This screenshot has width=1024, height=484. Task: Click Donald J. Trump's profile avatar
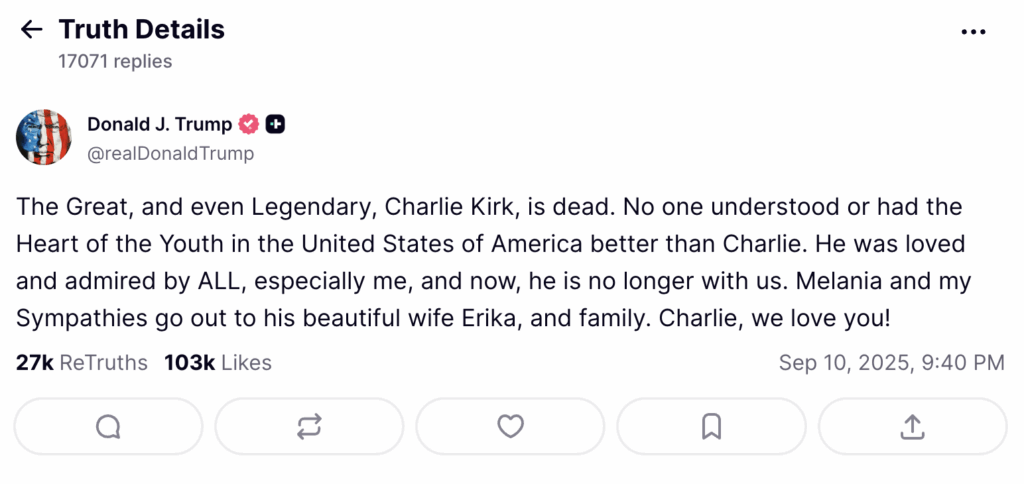[43, 138]
